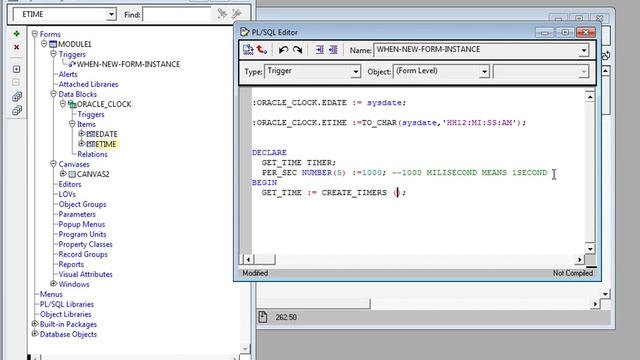Image resolution: width=640 pixels, height=360 pixels.
Task: Click the green plus Create icon
Action: tap(16, 33)
